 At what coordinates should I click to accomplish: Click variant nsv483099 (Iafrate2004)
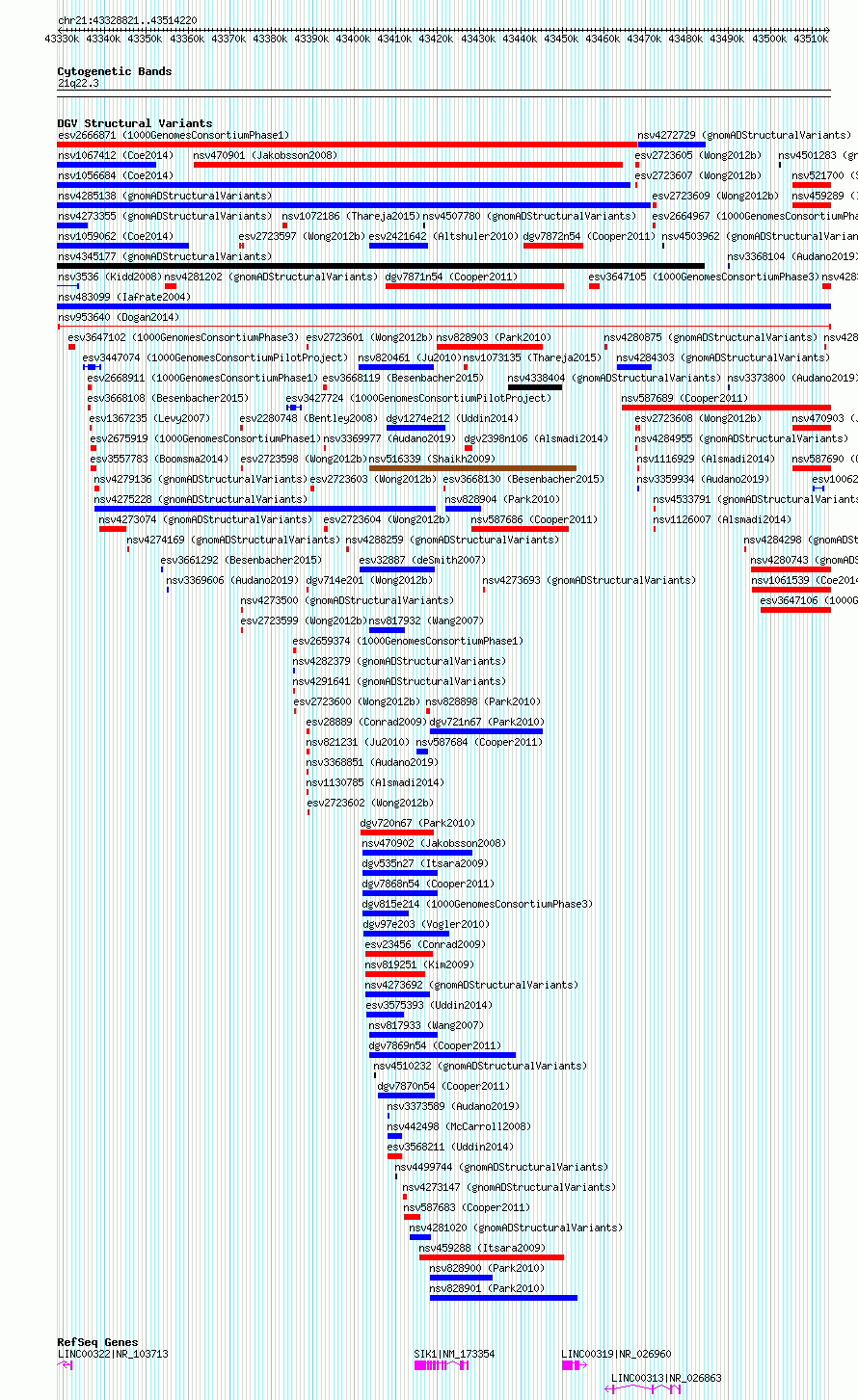124,297
